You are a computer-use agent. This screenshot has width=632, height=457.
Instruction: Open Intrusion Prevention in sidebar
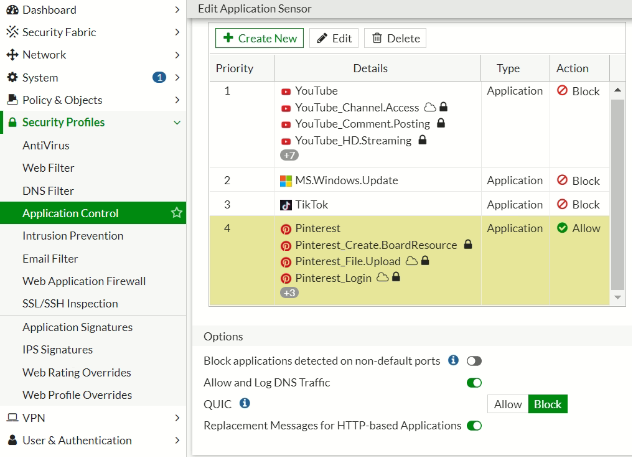coord(73,236)
